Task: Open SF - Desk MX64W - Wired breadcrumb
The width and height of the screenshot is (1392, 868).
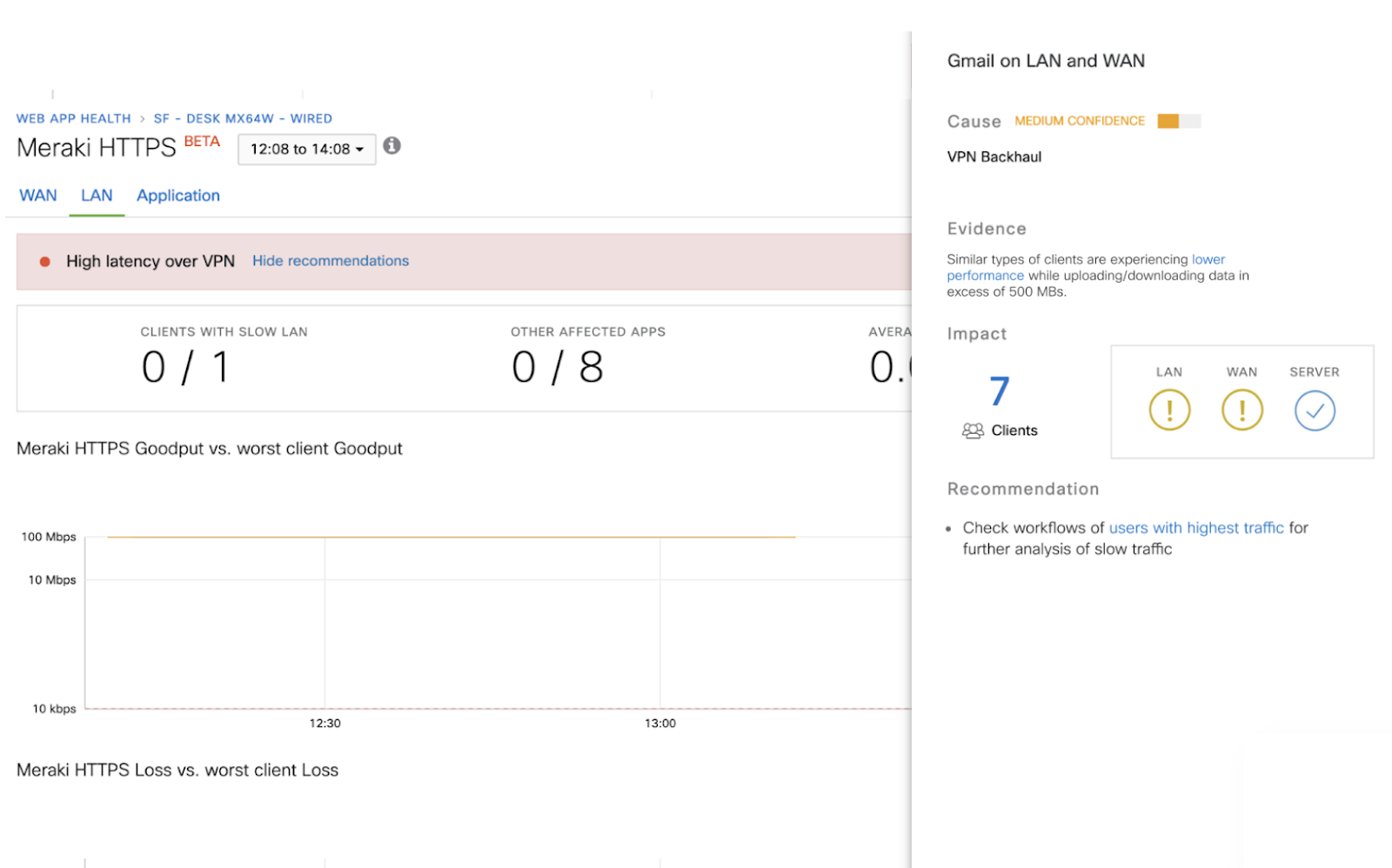Action: pos(243,118)
